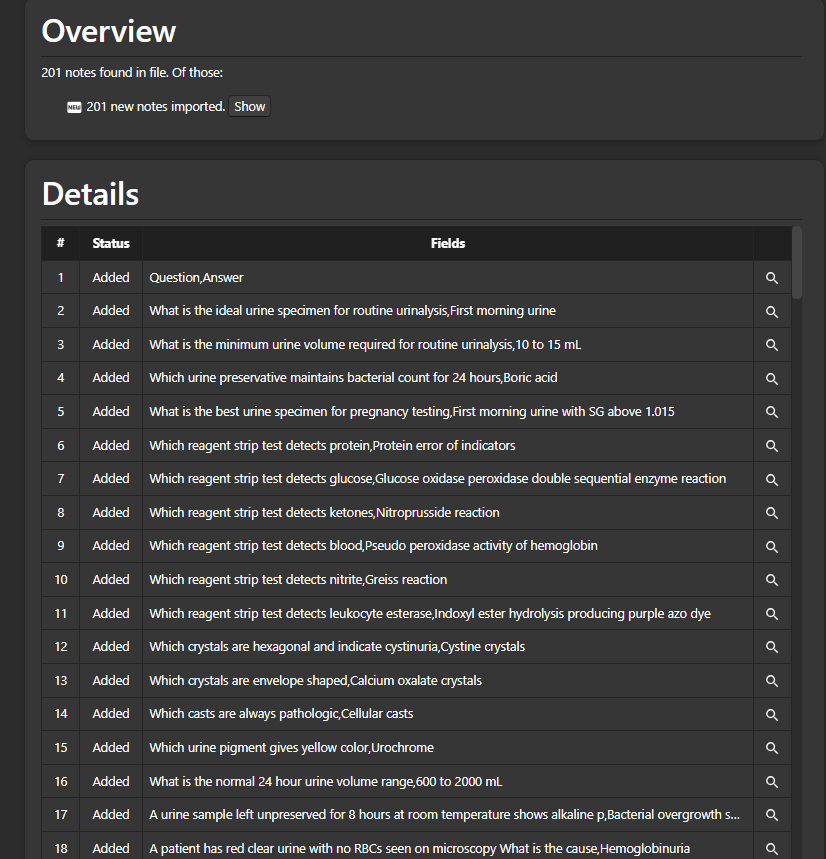Screen dimensions: 826x859
Task: Click the magnifier icon for row 1
Action: point(771,278)
